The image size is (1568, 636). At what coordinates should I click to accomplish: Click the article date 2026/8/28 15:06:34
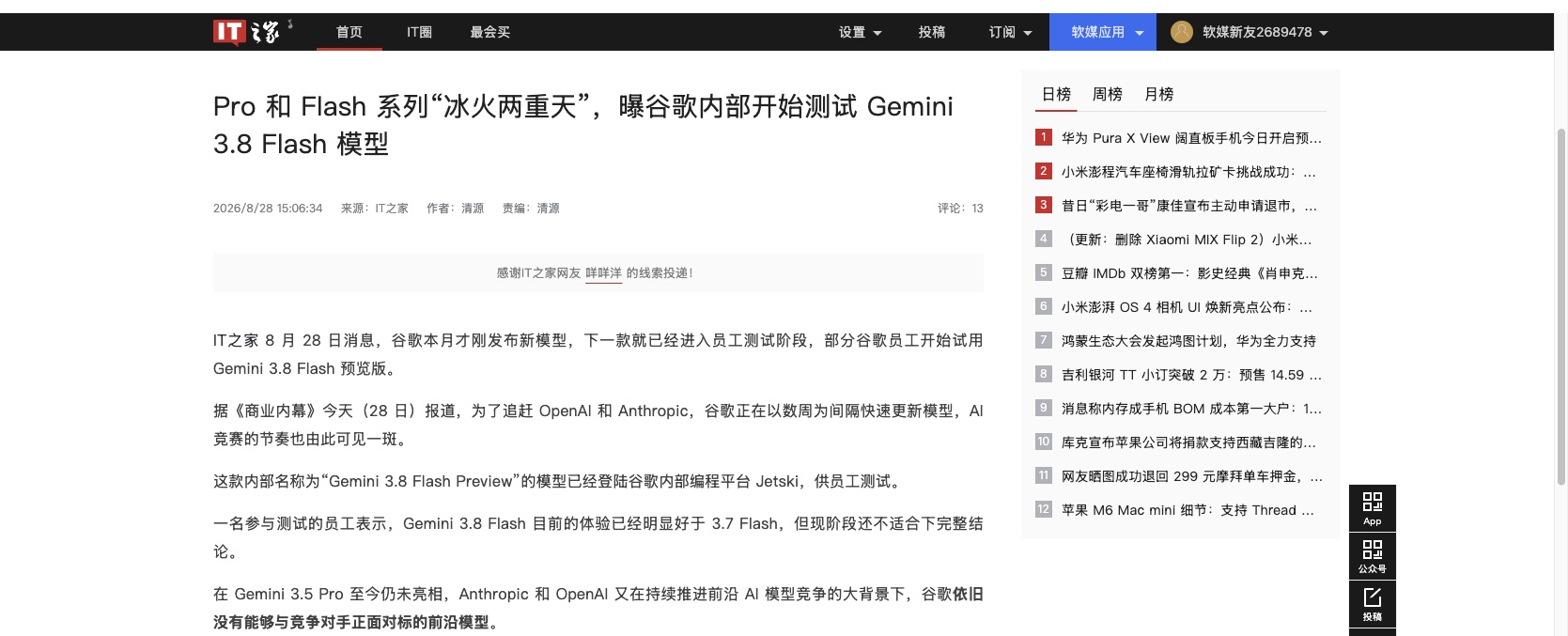point(268,209)
